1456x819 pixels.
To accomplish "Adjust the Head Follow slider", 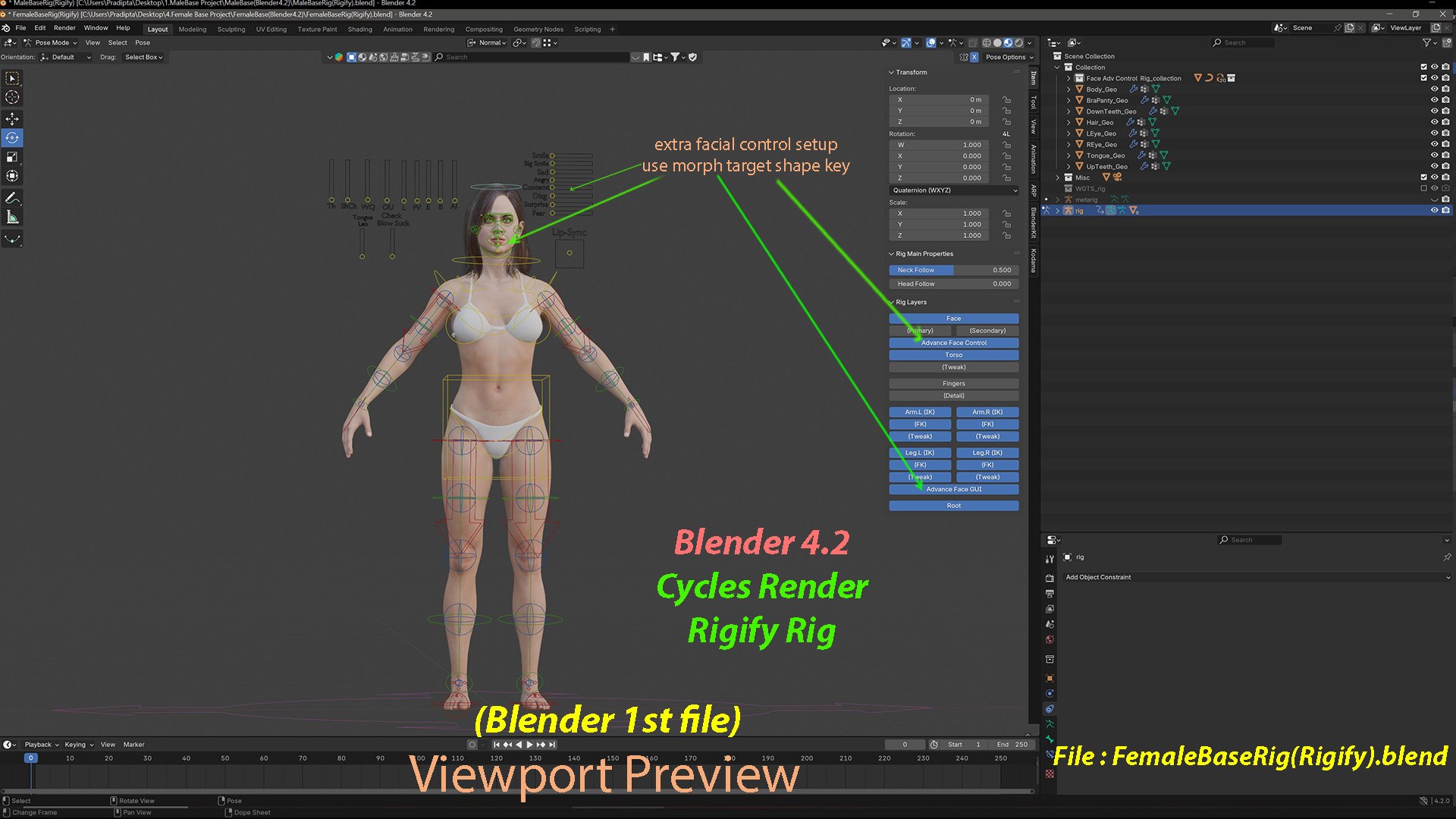I will [954, 284].
